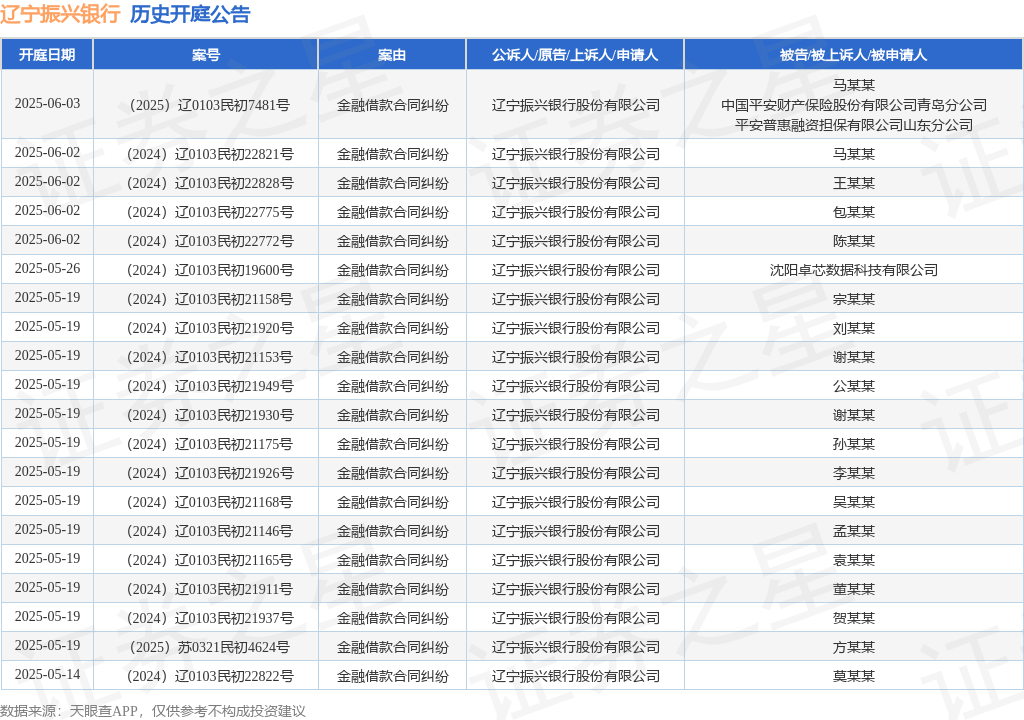Click defendant 李某某
1024x720 pixels.
click(x=854, y=474)
